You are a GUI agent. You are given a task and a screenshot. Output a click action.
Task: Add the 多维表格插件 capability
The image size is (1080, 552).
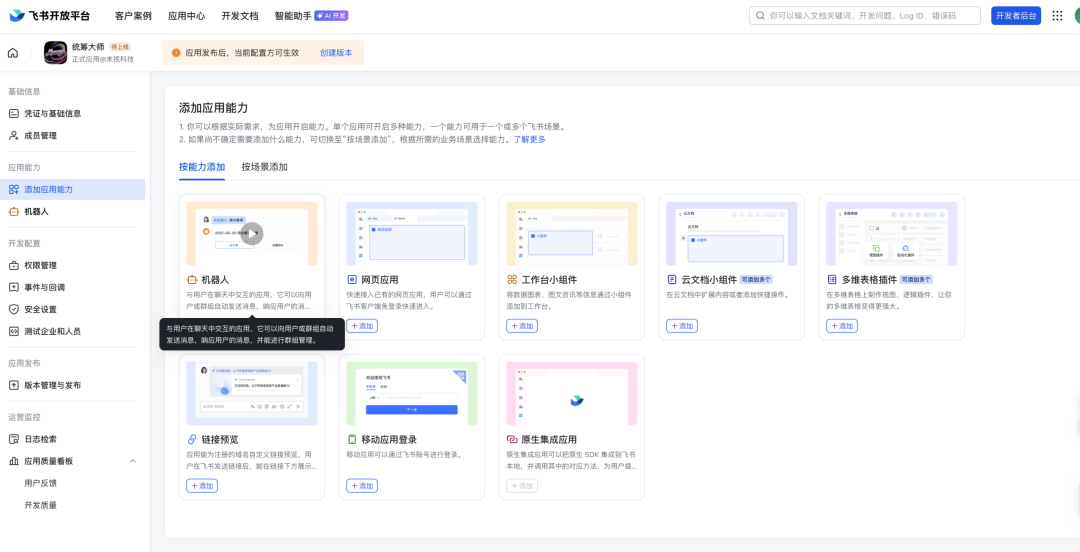coord(842,326)
